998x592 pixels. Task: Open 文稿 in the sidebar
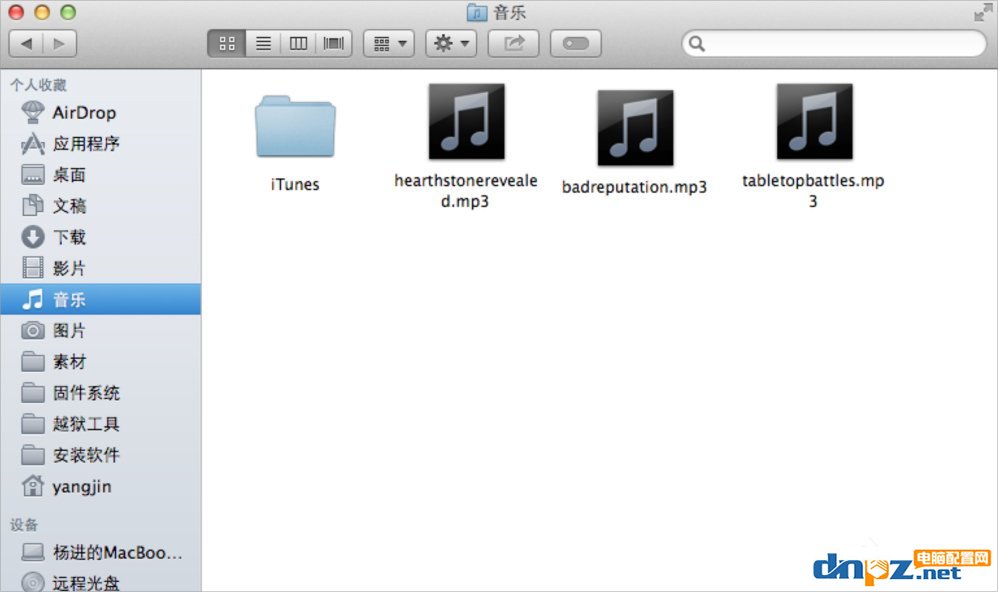coord(101,206)
